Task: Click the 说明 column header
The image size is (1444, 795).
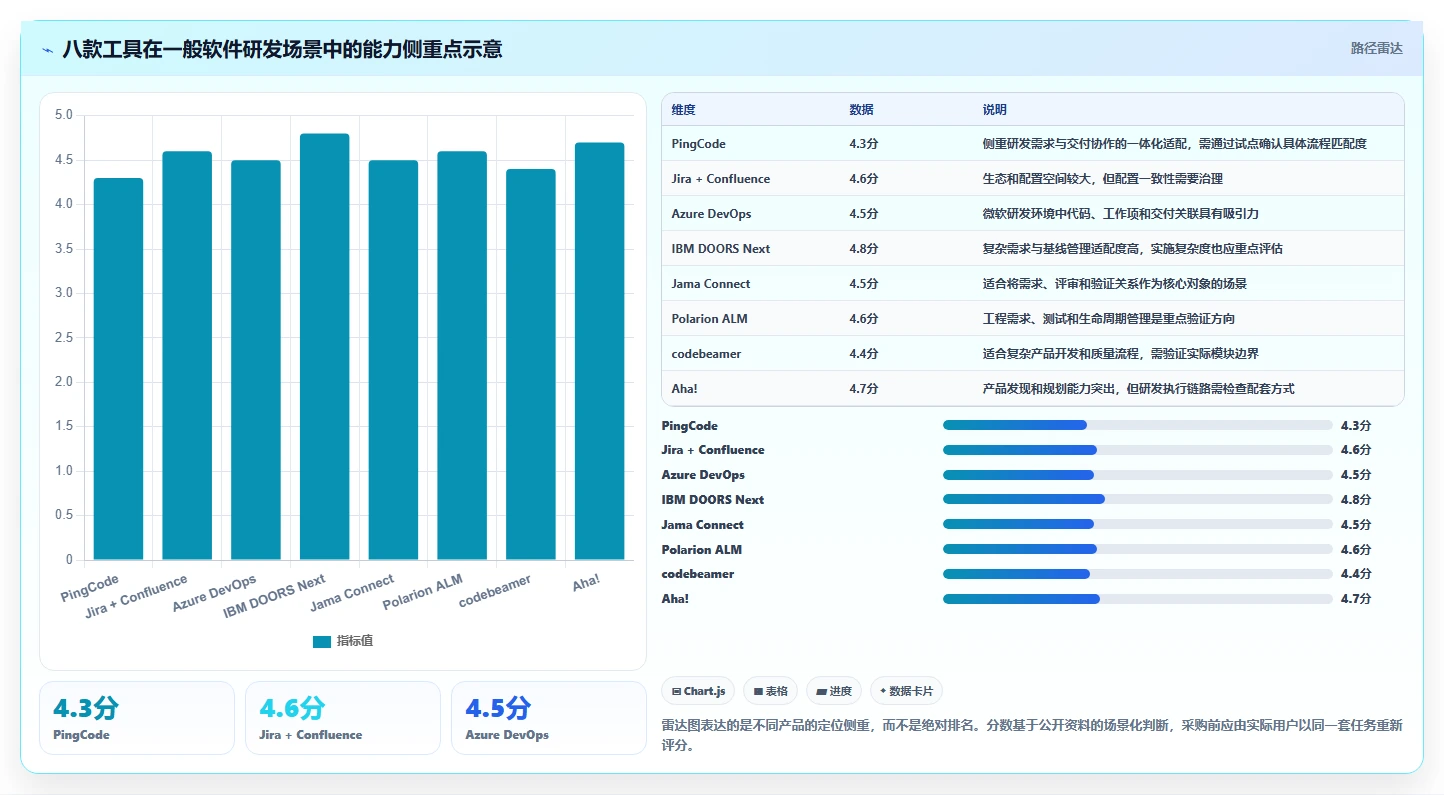Action: 995,110
